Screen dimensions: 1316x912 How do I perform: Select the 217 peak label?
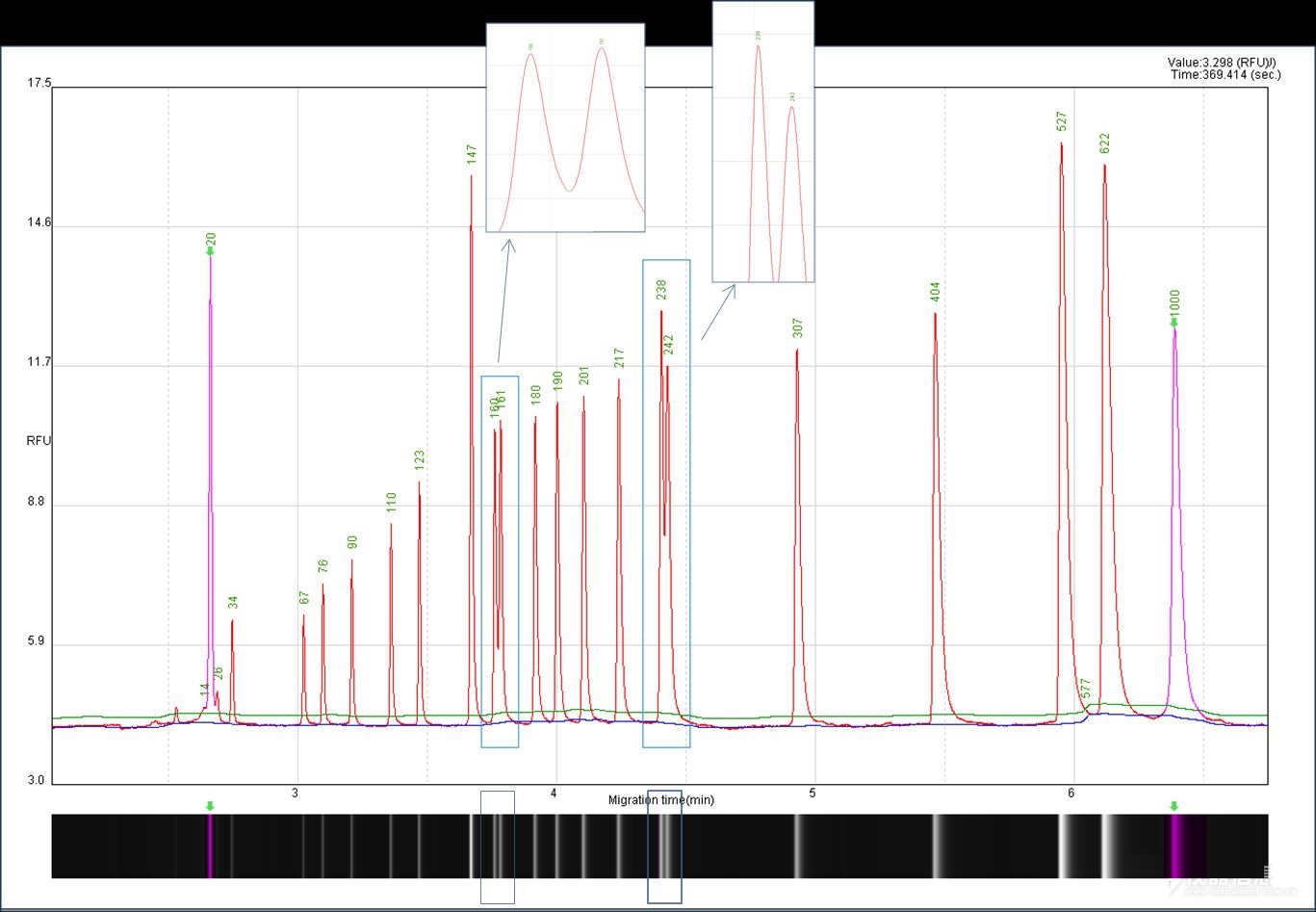[x=619, y=358]
